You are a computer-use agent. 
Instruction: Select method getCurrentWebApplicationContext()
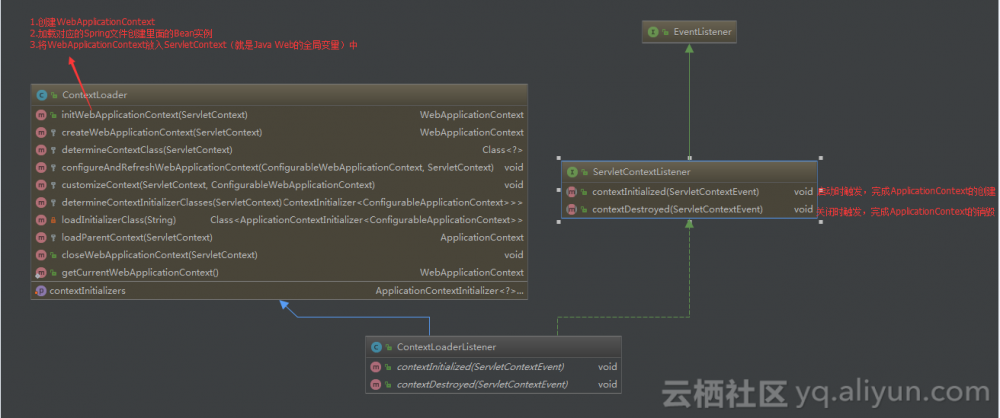click(x=140, y=272)
